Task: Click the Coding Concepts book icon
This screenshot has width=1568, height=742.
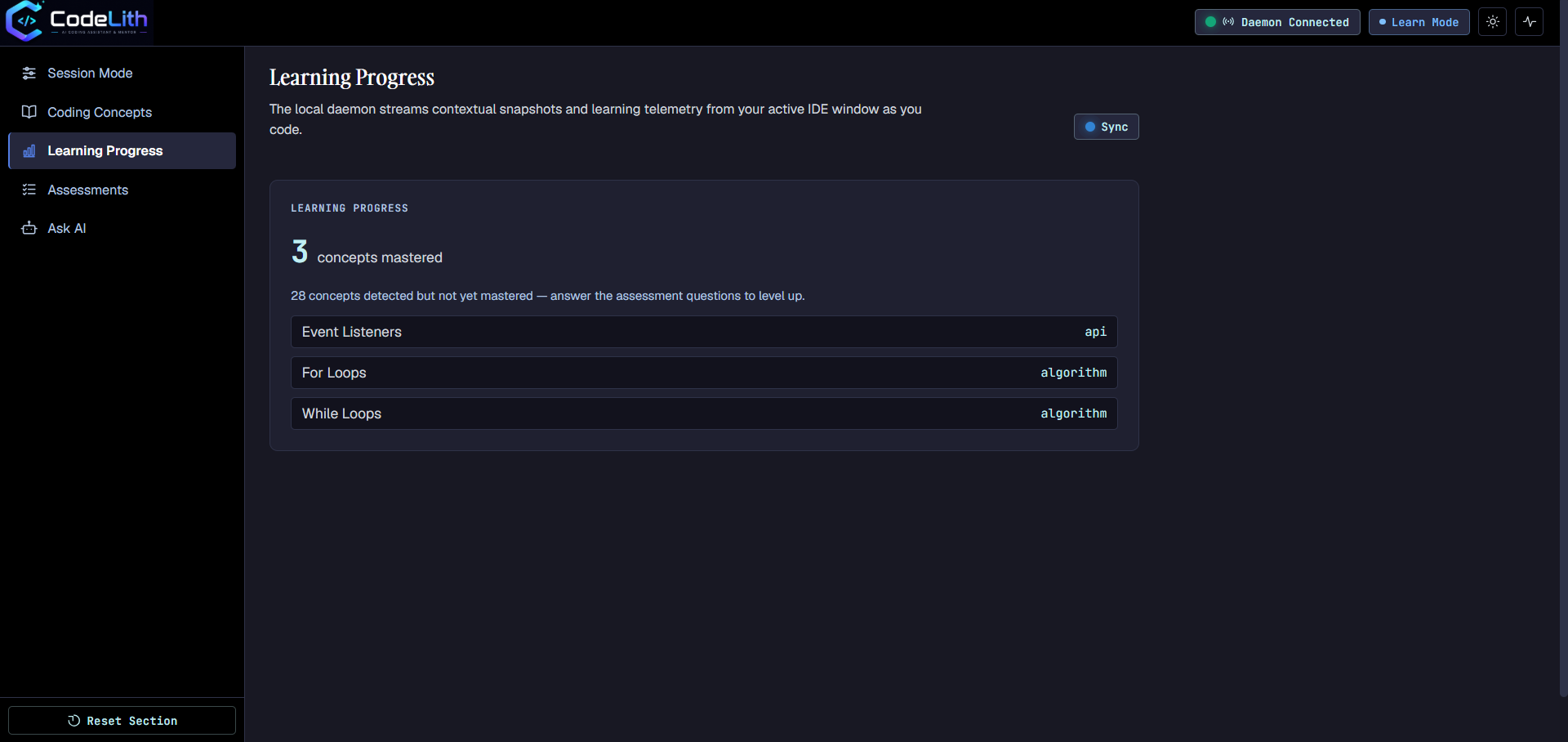Action: click(29, 112)
